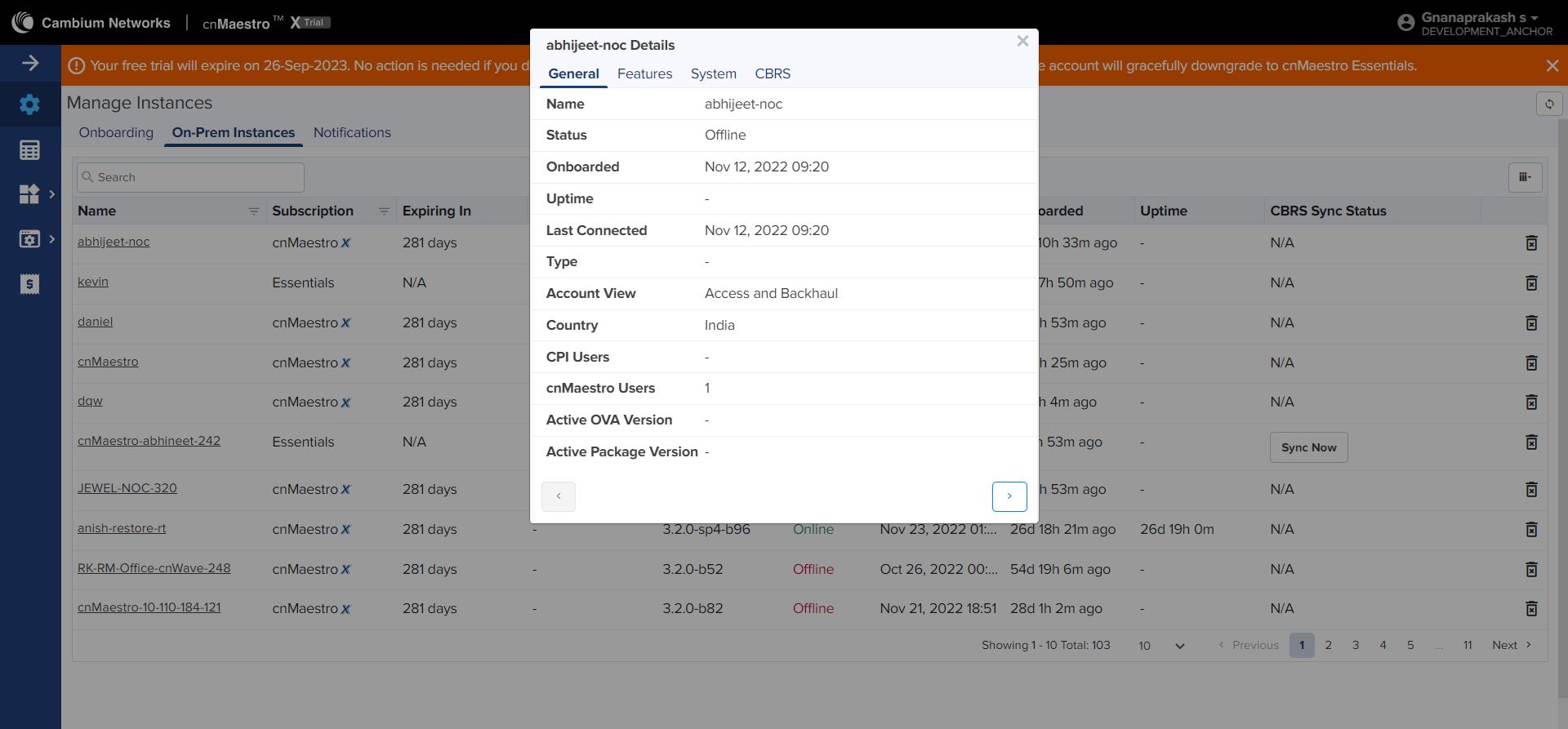Open the column chooser dropdown
The height and width of the screenshot is (729, 1568).
tap(1525, 177)
